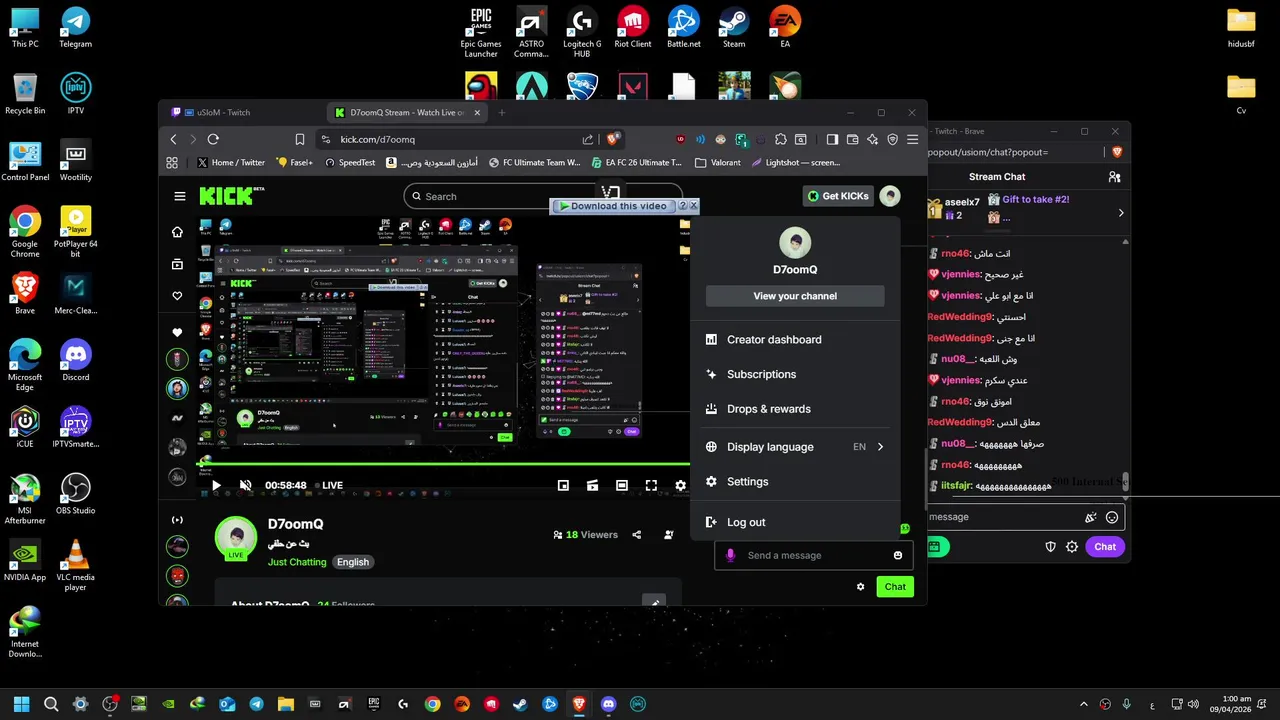Image resolution: width=1280 pixels, height=720 pixels.
Task: Click Twitch chat shield mode icon
Action: pos(1050,547)
